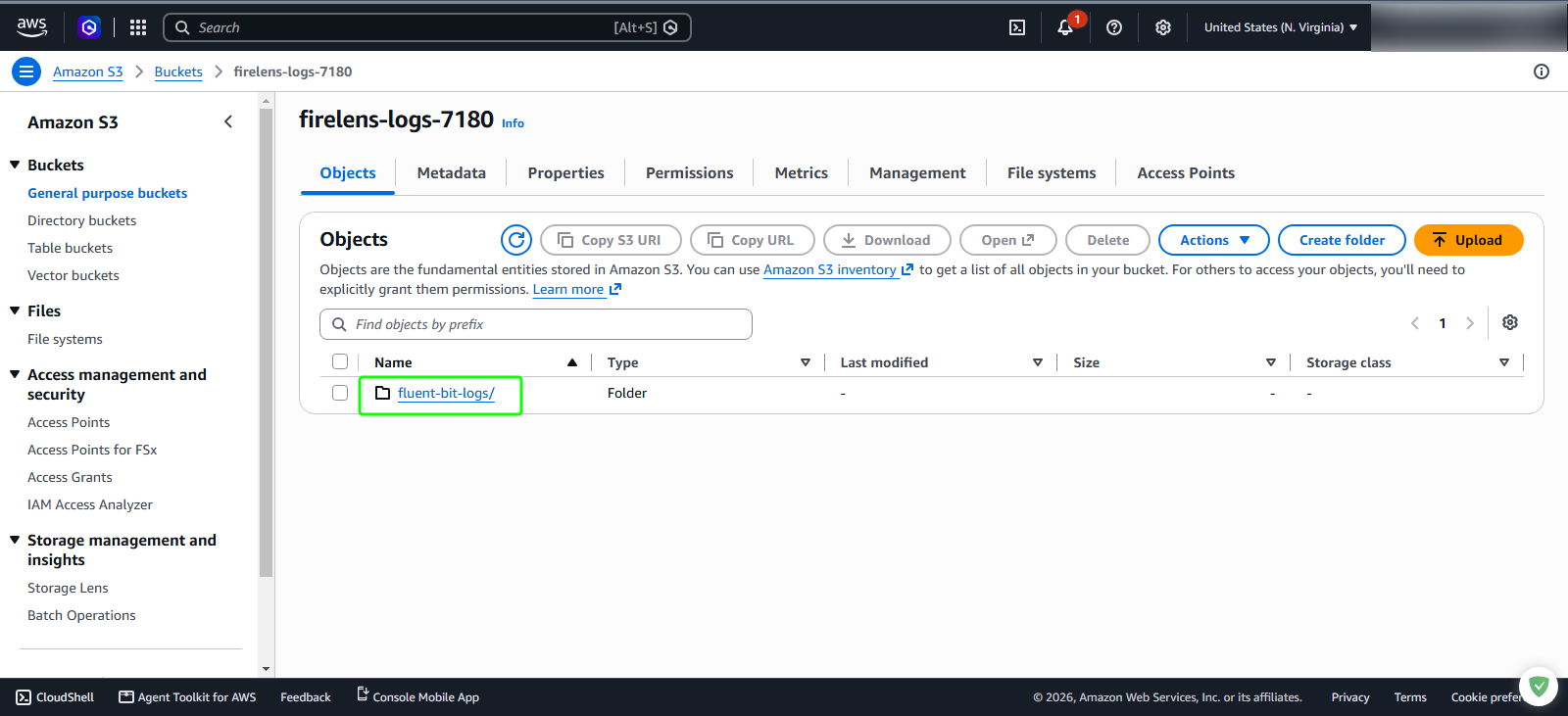
Task: Open the AWS home logo
Action: (32, 27)
